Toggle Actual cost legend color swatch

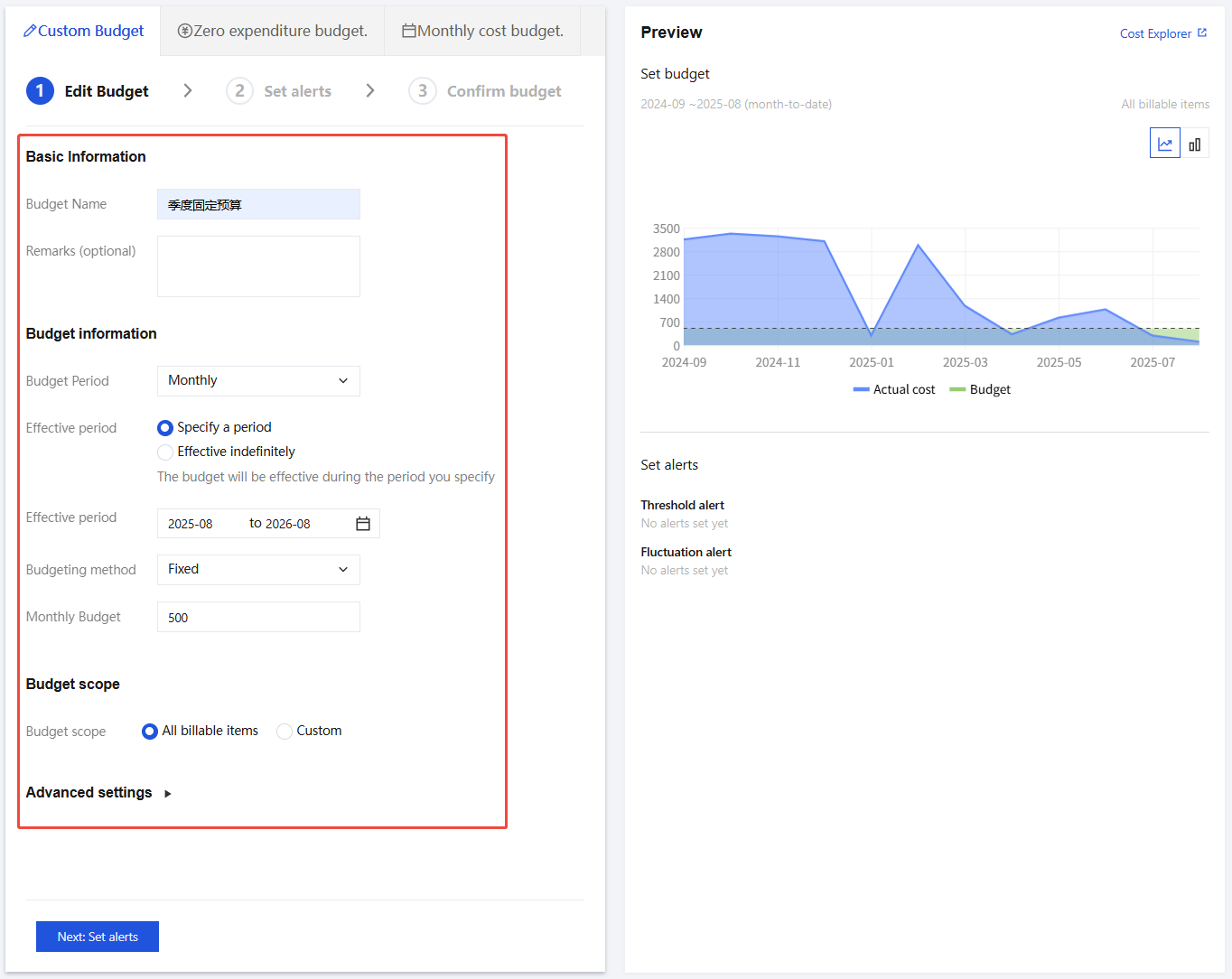click(861, 390)
